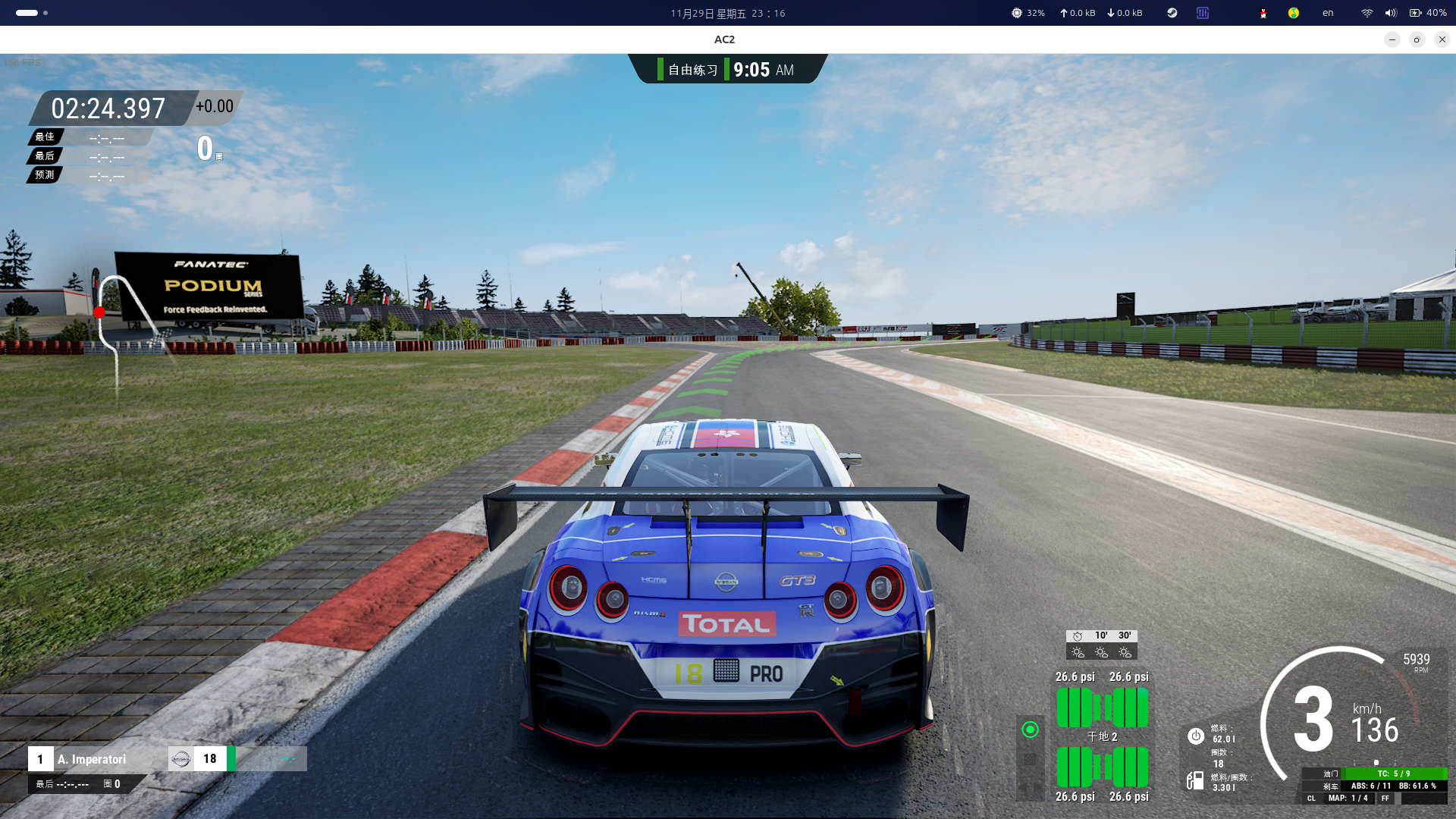The height and width of the screenshot is (819, 1456).
Task: Open the QQ penguin tray icon
Action: [x=1263, y=13]
